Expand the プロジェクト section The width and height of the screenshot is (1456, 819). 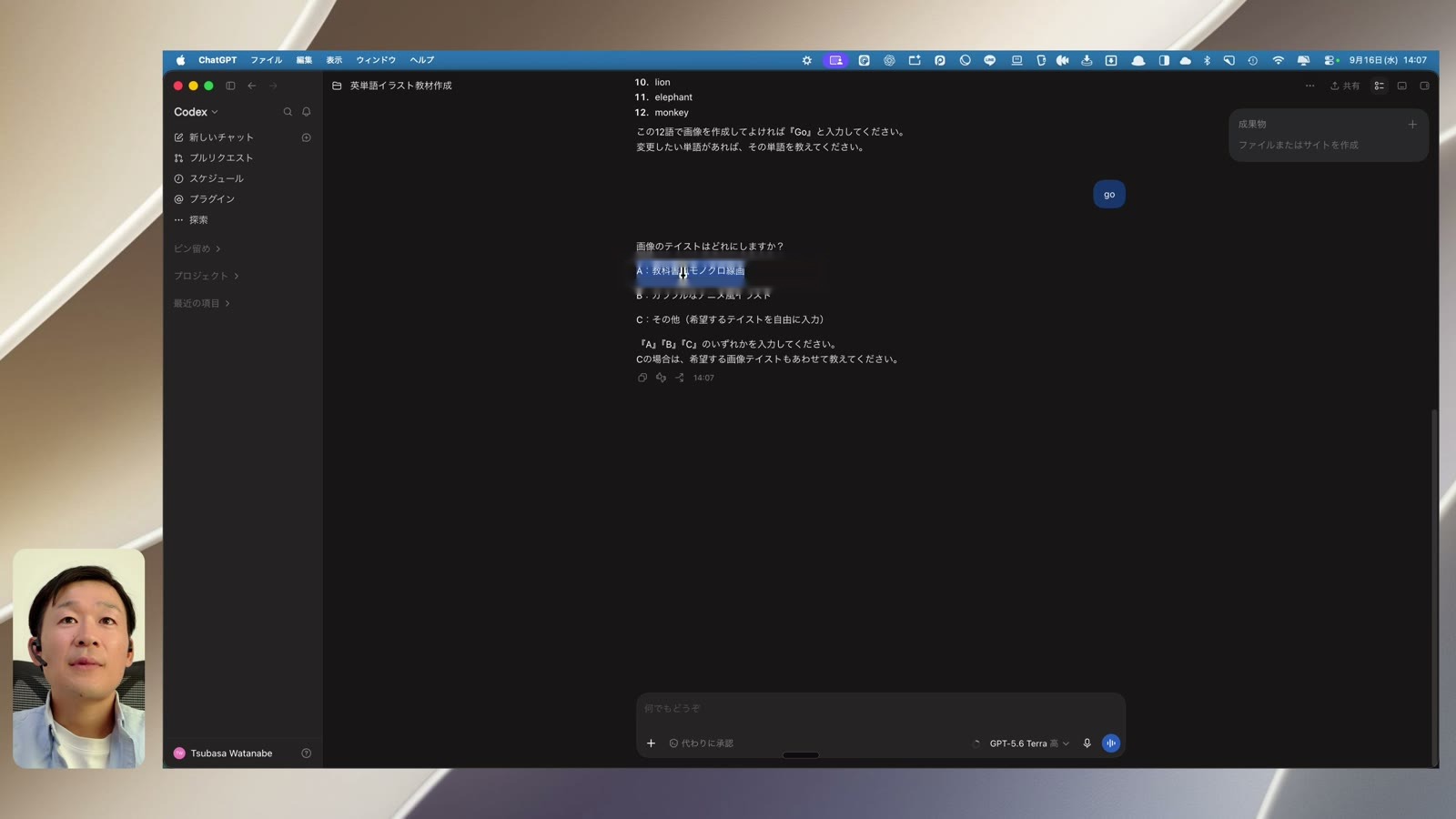coord(206,276)
